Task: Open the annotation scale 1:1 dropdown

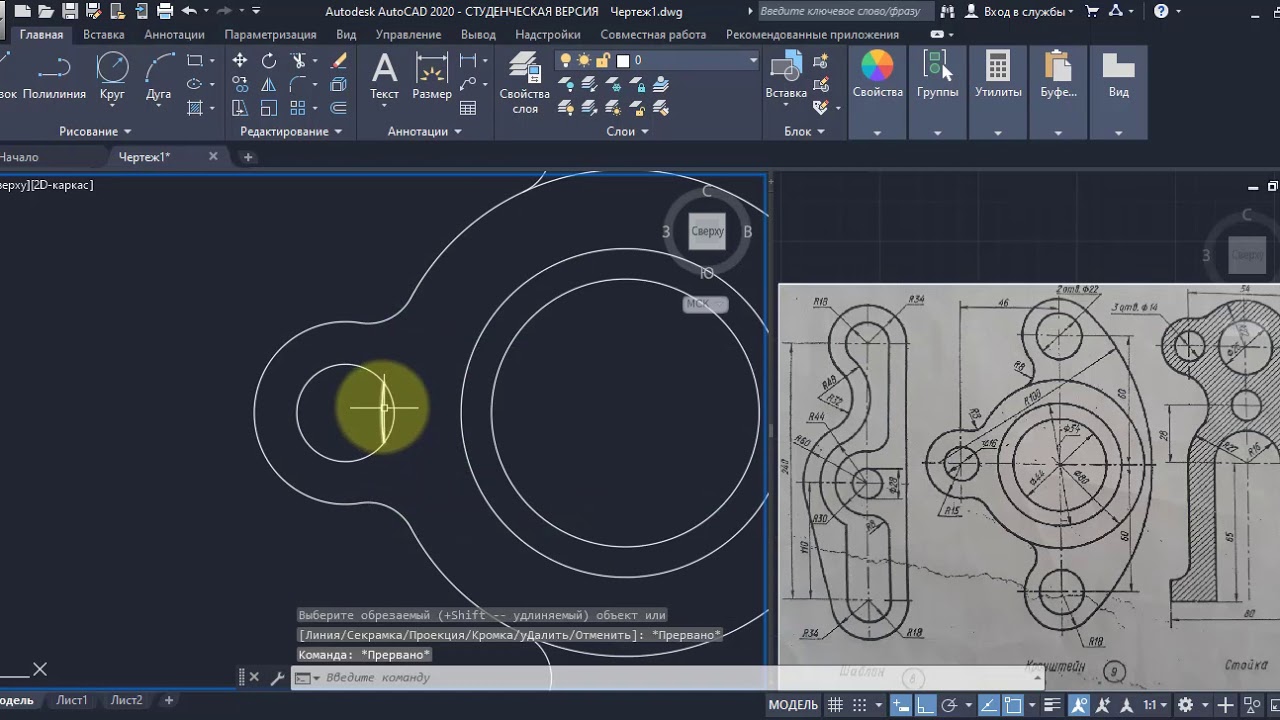Action: click(x=1155, y=705)
